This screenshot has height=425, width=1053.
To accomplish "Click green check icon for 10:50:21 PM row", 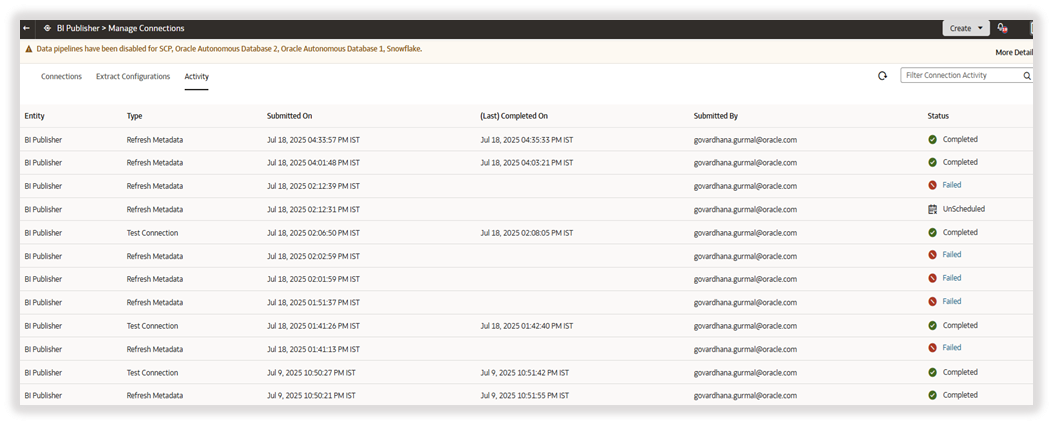I will tap(932, 395).
